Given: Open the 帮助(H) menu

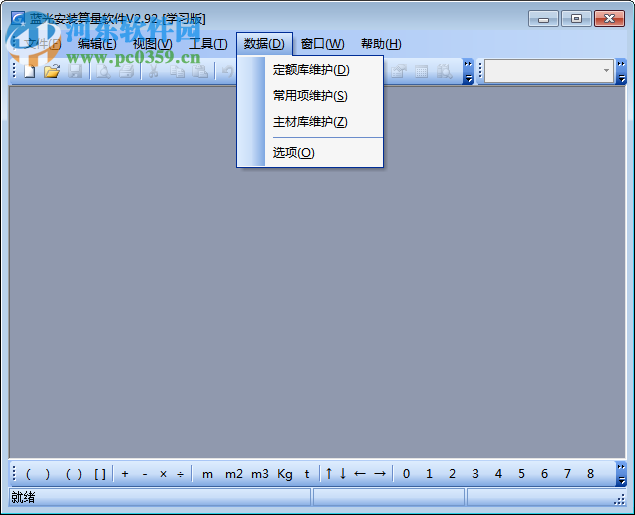Looking at the screenshot, I should point(381,44).
